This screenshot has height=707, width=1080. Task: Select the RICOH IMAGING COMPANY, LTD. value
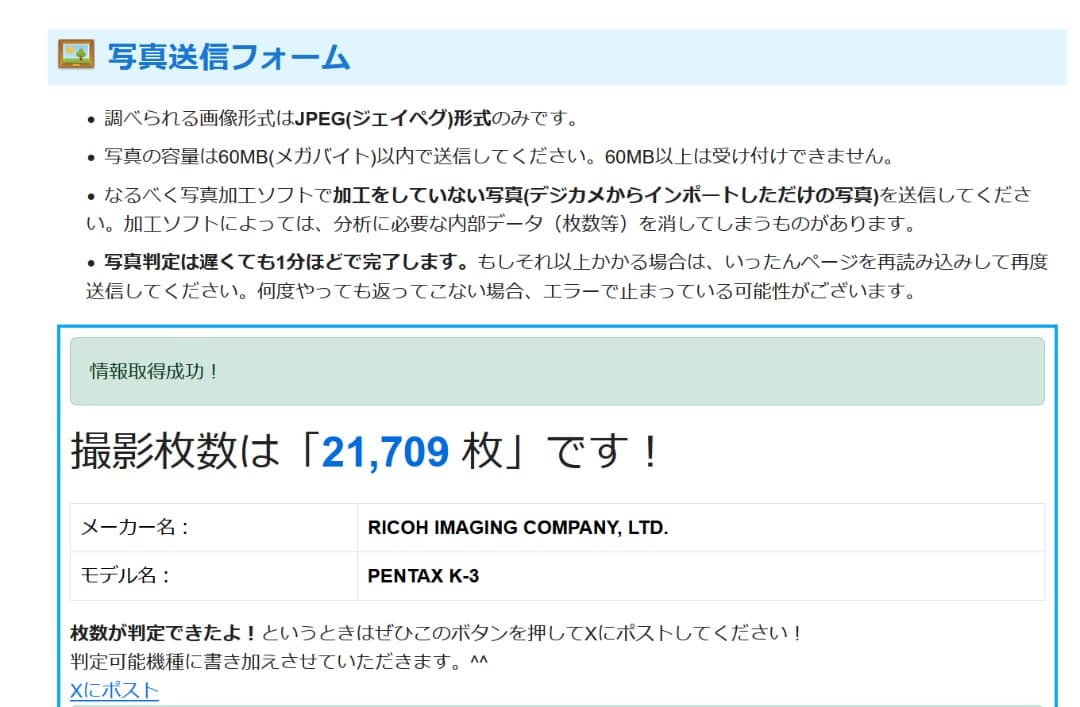(x=517, y=527)
